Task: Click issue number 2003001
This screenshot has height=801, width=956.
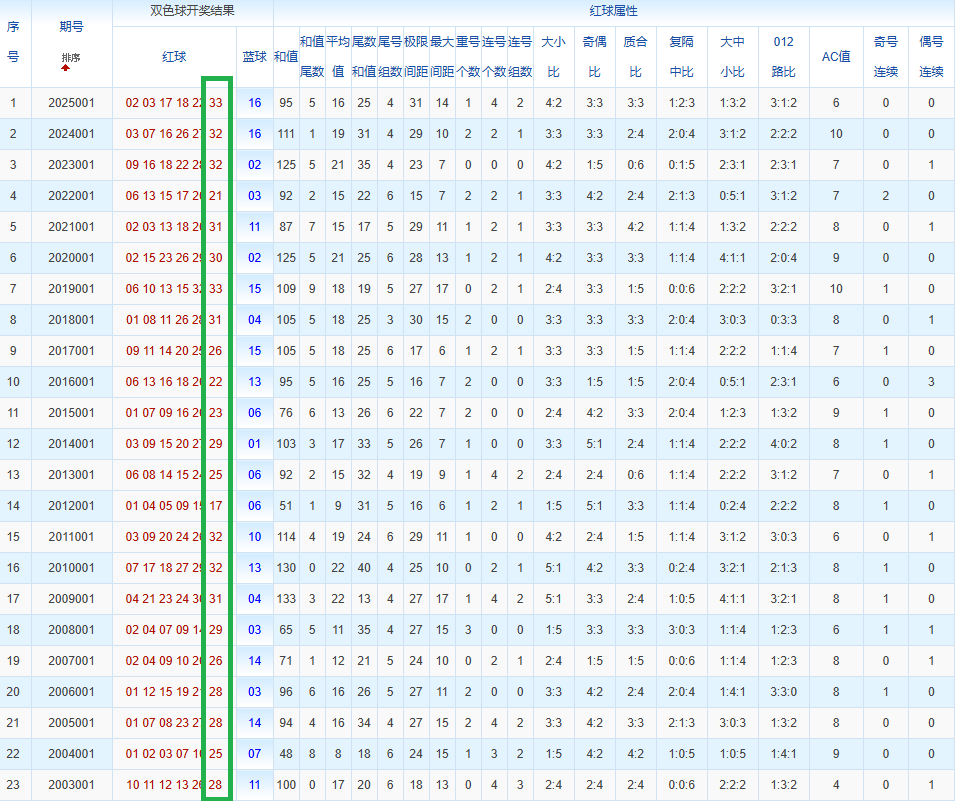Action: [x=70, y=785]
